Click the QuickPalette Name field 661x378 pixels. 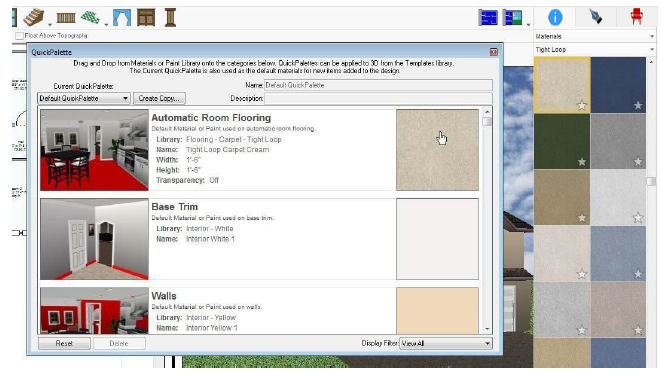click(x=378, y=85)
